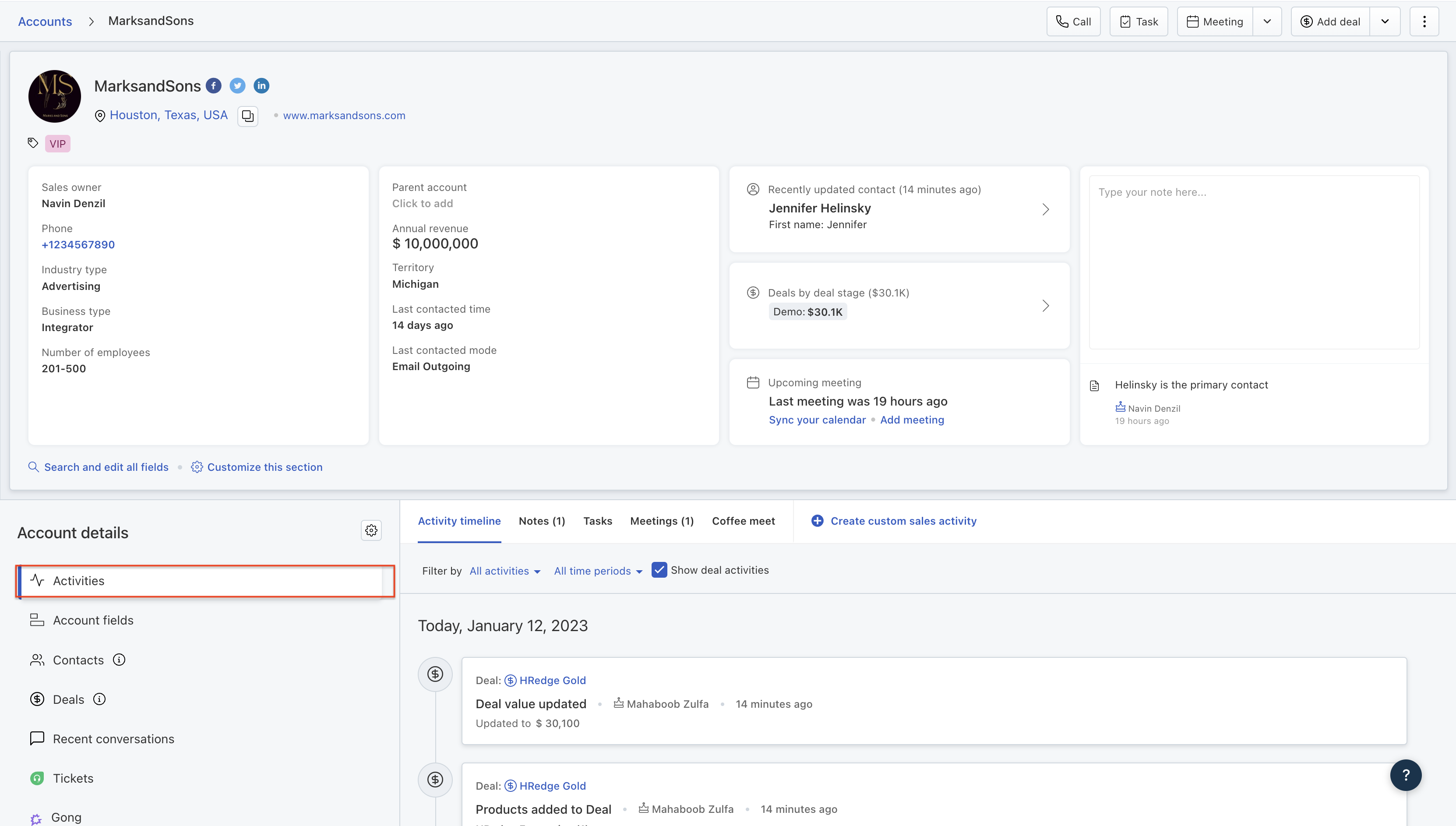Click the Gong integration icon in sidebar
Screen dimensions: 1456x826
coord(36,818)
